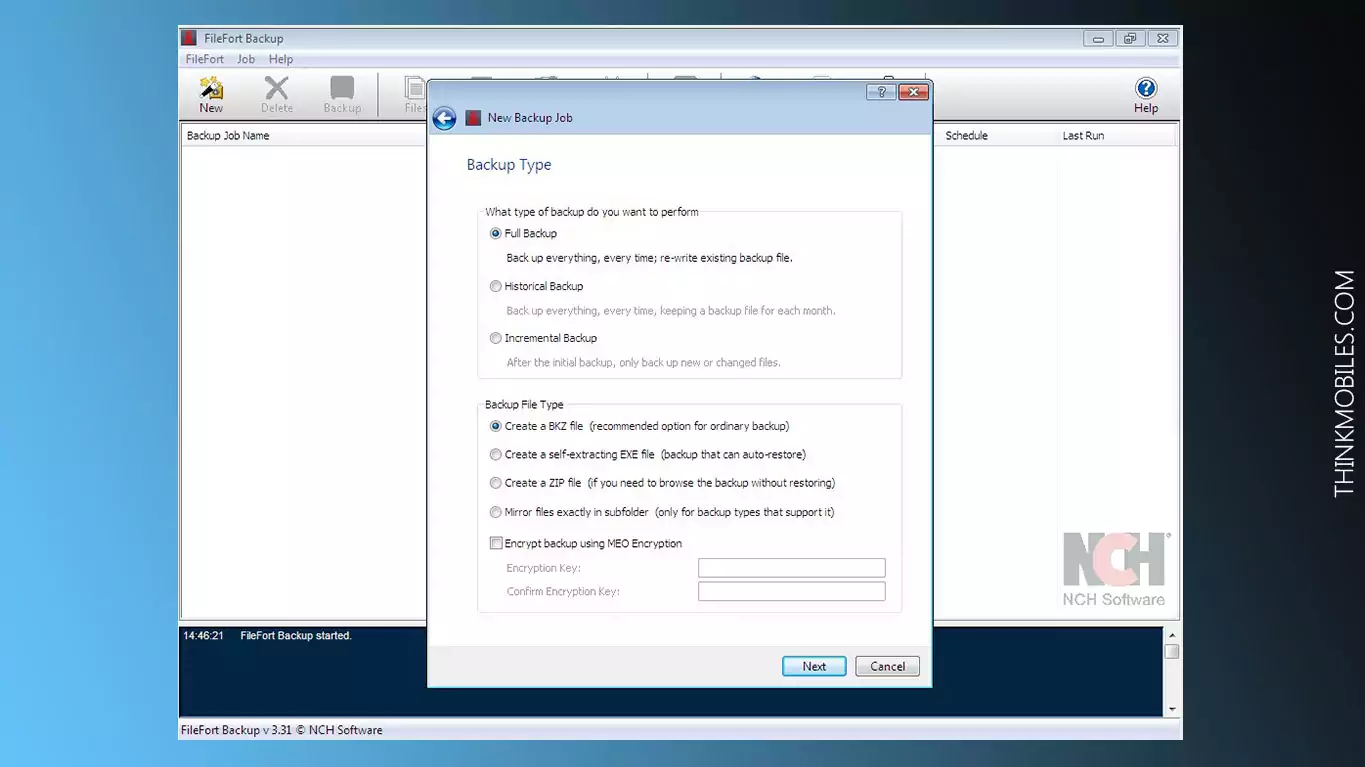Sort by the Backup Job Name column
This screenshot has width=1365, height=767.
[x=304, y=136]
